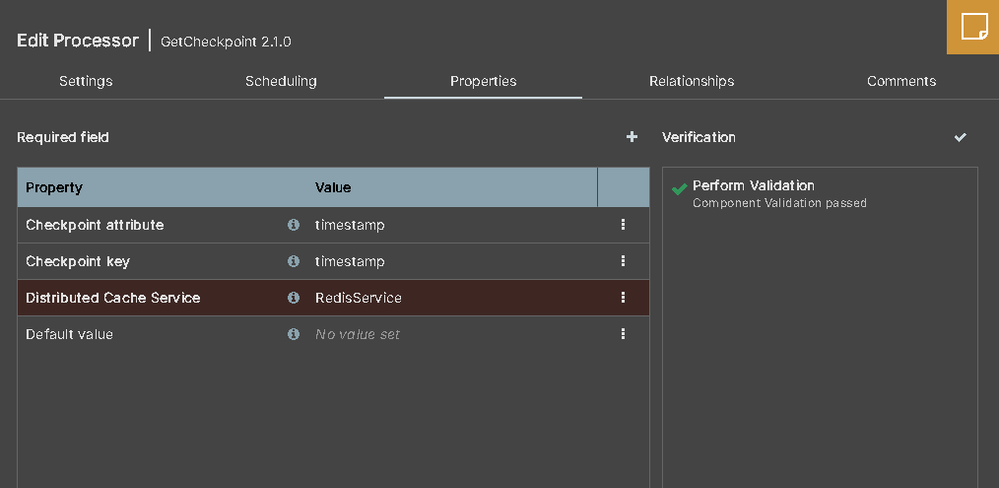Open the Default value row options menu

coord(623,334)
